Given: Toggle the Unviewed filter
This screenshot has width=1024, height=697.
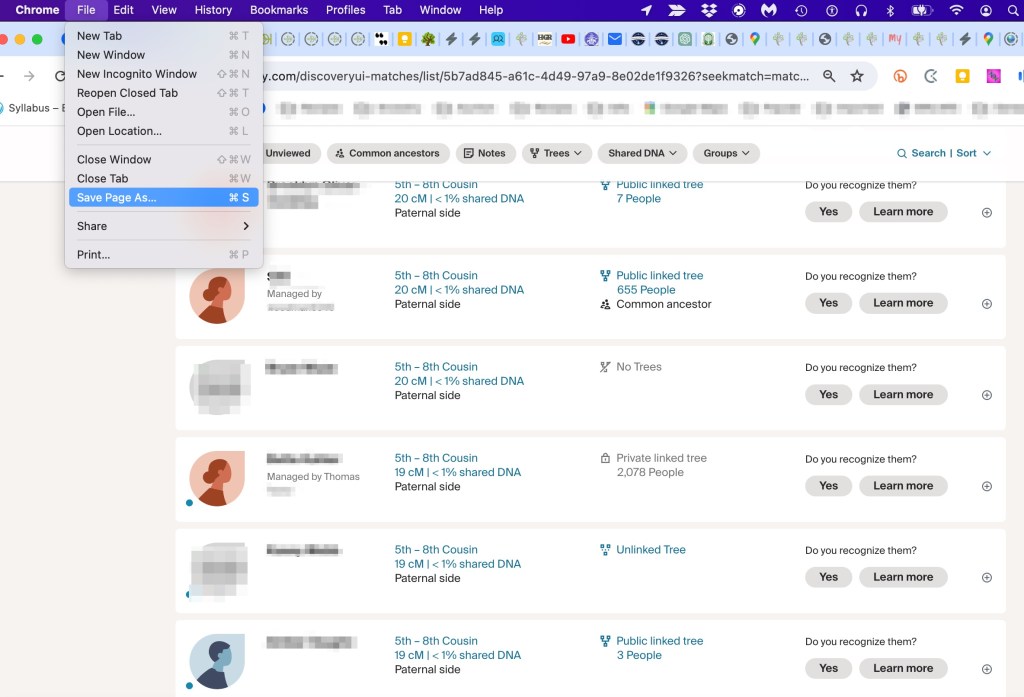Looking at the screenshot, I should pyautogui.click(x=288, y=153).
